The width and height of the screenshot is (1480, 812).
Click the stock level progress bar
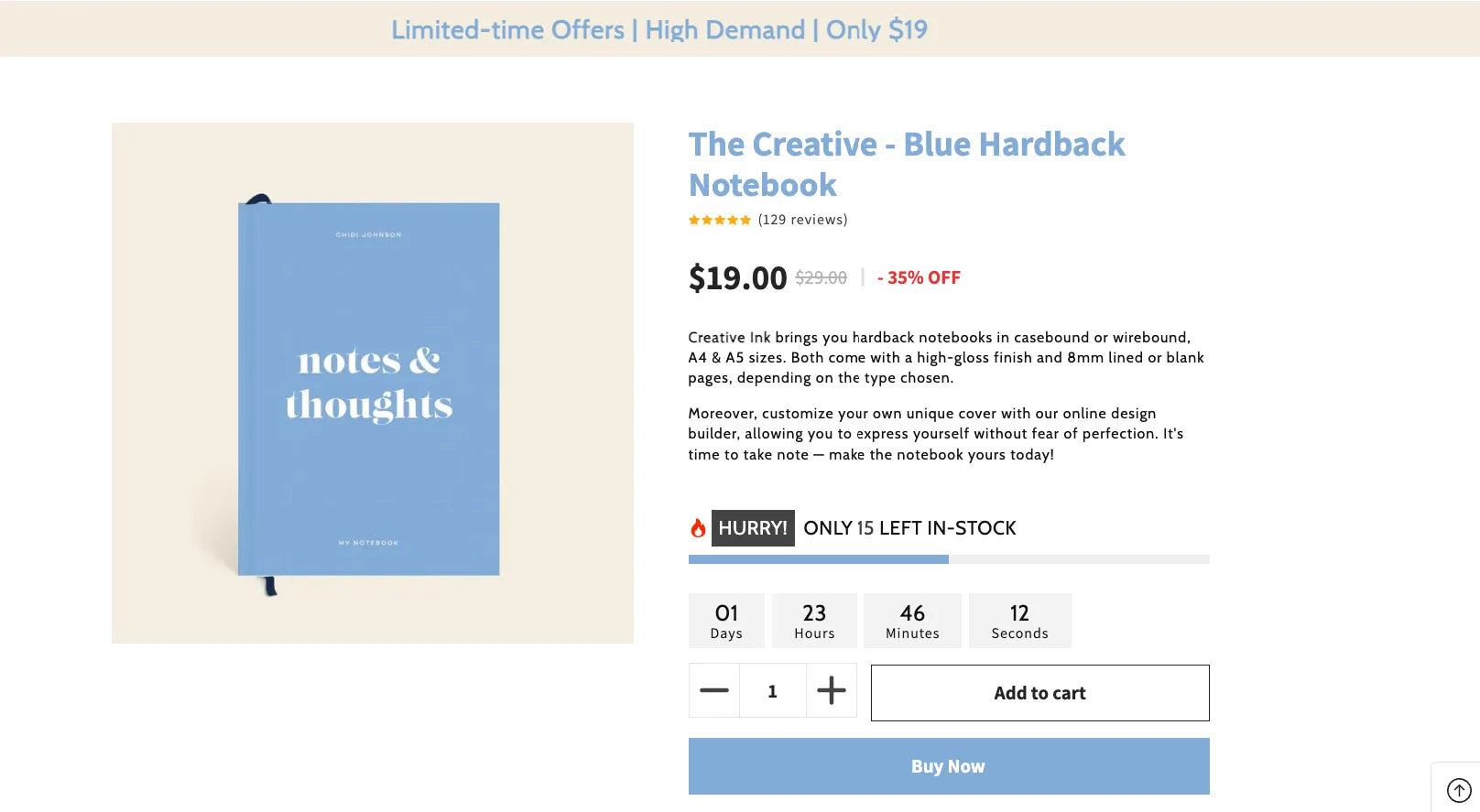(x=948, y=559)
